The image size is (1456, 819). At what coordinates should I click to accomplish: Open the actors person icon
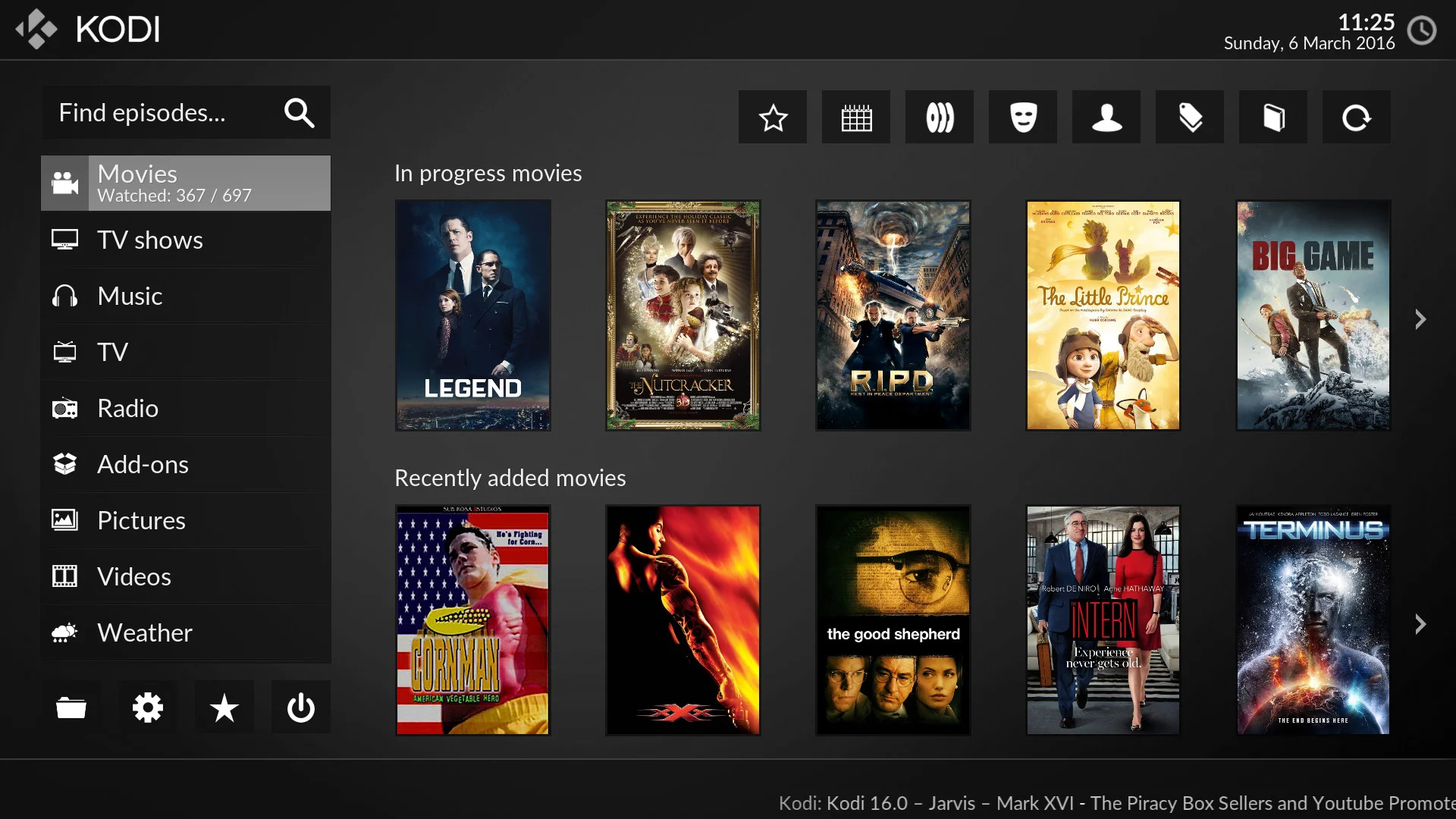coord(1106,118)
